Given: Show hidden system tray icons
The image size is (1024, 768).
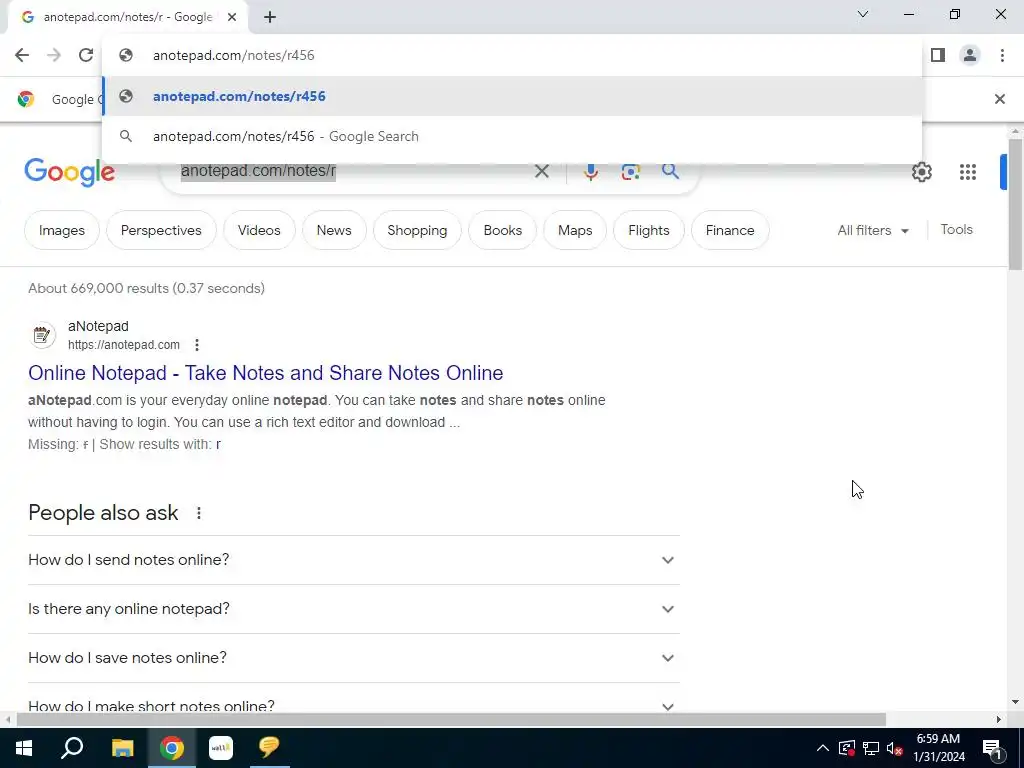Looking at the screenshot, I should click(823, 748).
